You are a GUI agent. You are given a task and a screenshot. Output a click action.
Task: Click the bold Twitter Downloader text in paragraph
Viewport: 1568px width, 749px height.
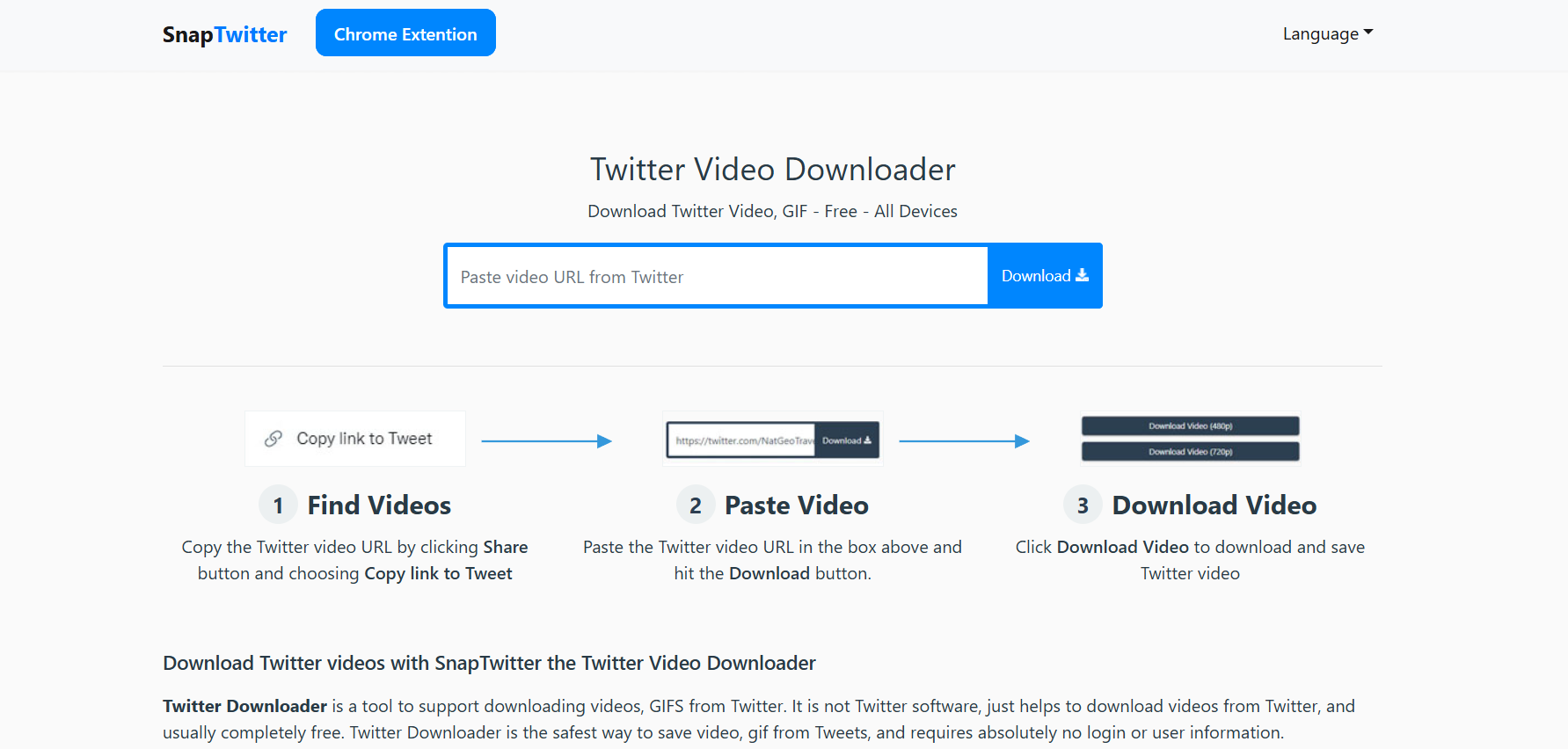[x=244, y=706]
